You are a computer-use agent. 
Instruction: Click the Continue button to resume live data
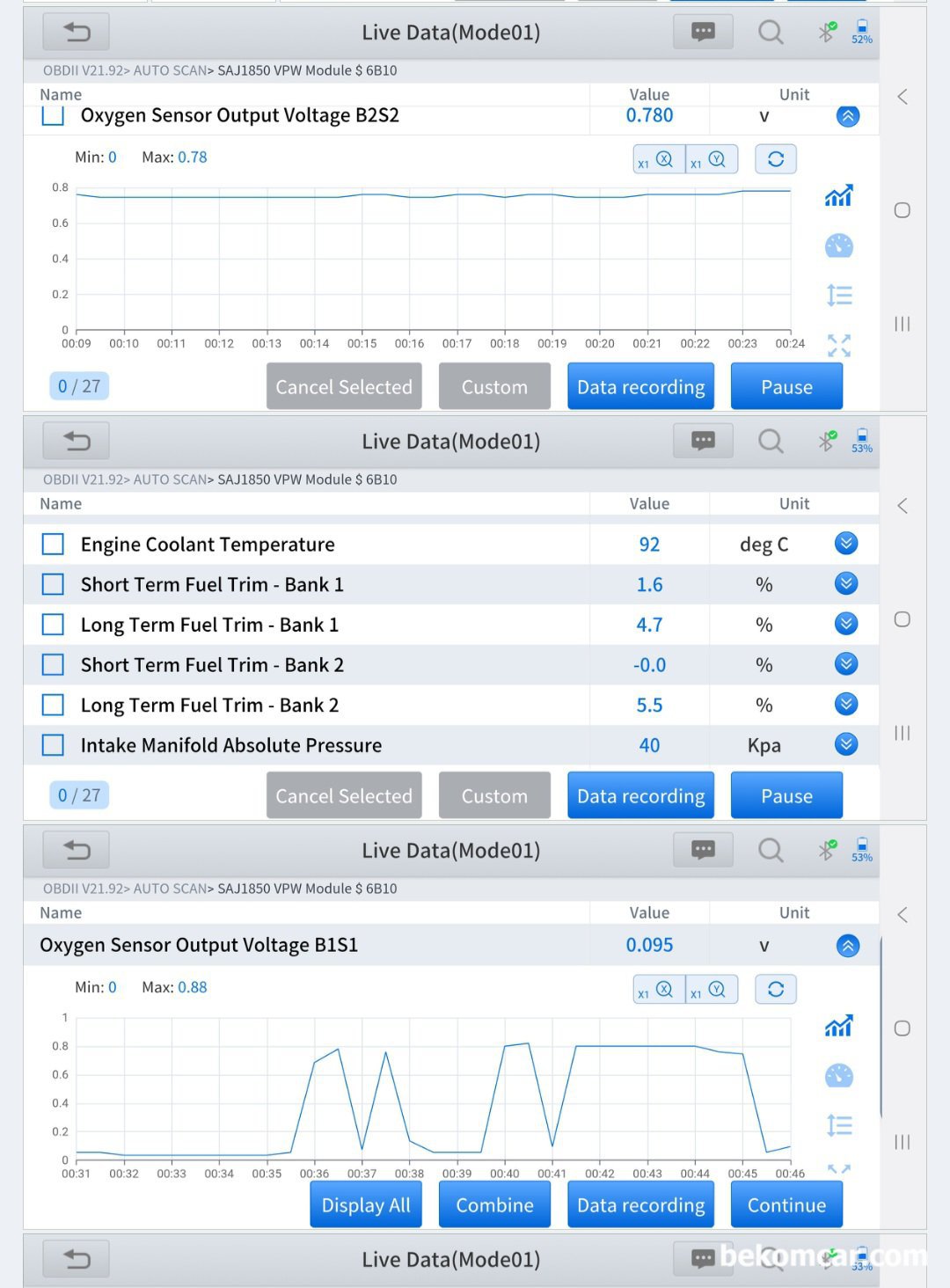pyautogui.click(x=786, y=1205)
